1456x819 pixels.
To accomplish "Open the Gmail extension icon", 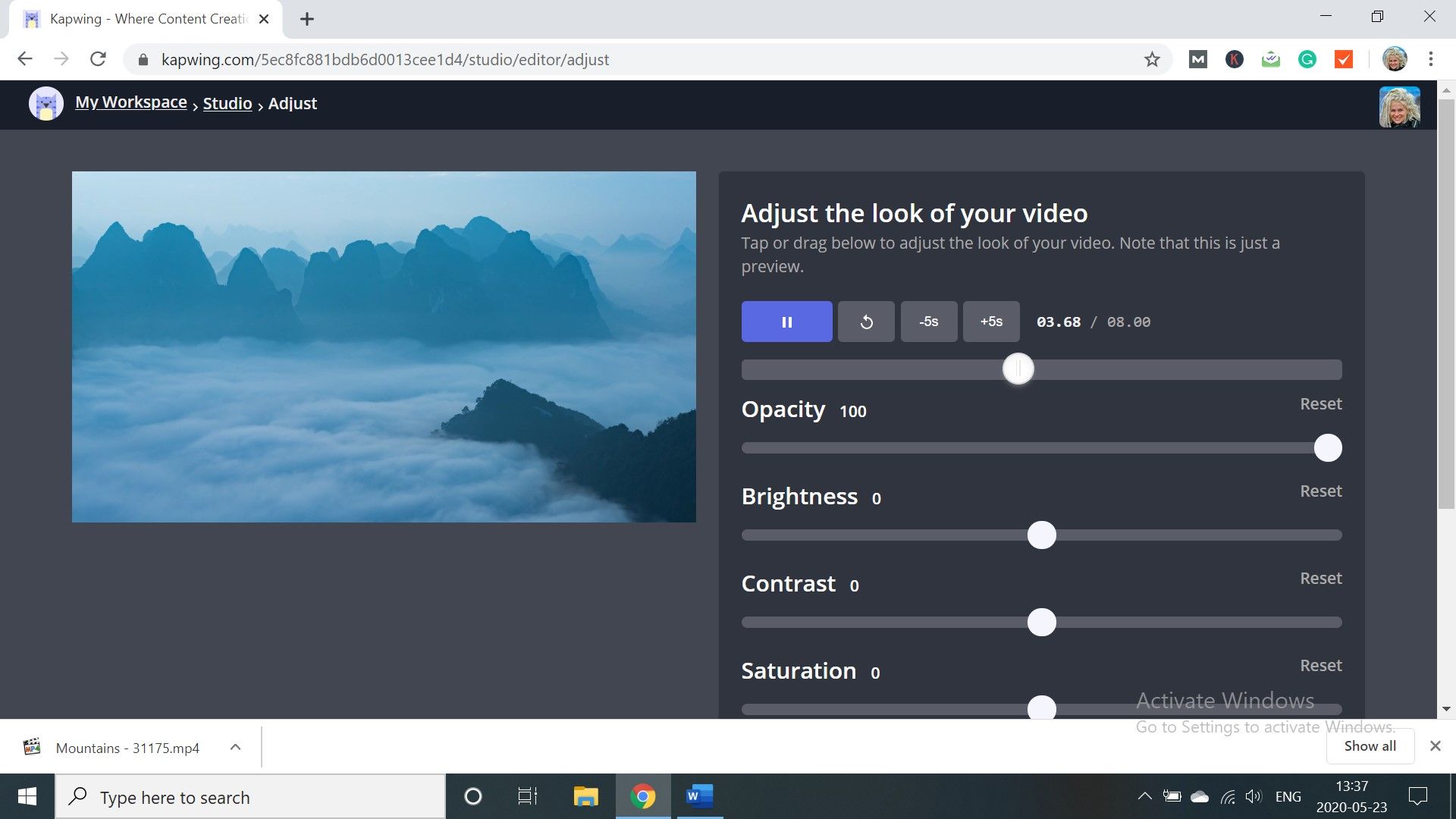I will [1197, 59].
